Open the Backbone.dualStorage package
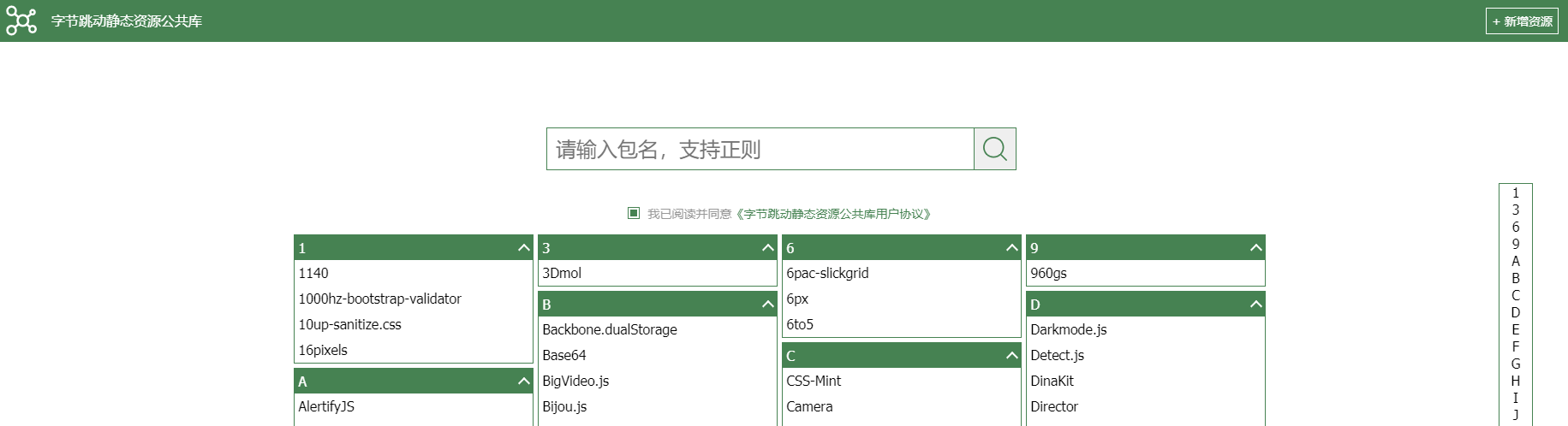This screenshot has width=1568, height=426. click(609, 329)
